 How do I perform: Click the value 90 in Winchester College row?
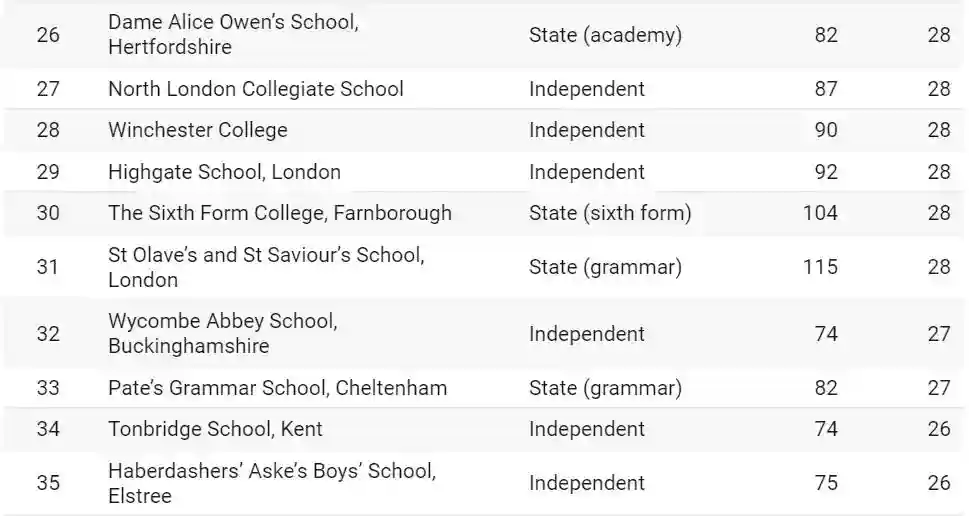[x=826, y=130]
